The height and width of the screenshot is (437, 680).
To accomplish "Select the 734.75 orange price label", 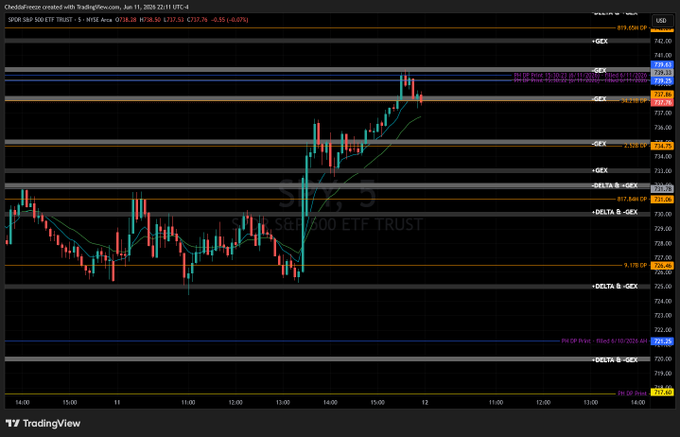I will [663, 147].
